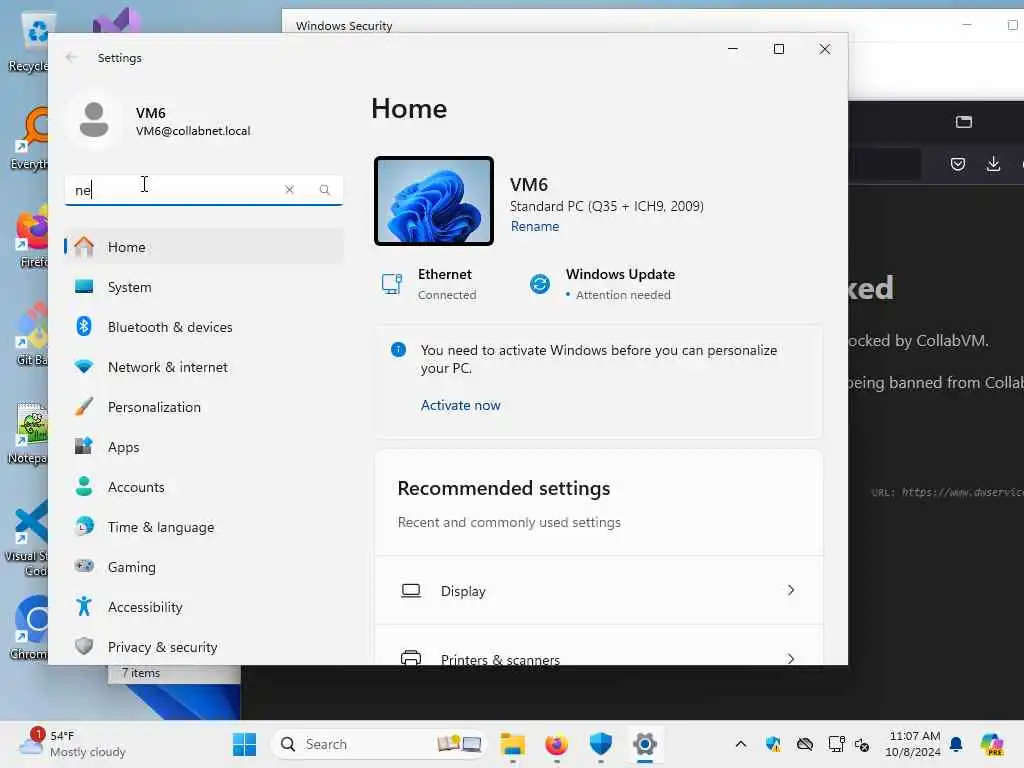Click the '7 items' File Explorer status text
The height and width of the screenshot is (768, 1024).
pyautogui.click(x=140, y=673)
